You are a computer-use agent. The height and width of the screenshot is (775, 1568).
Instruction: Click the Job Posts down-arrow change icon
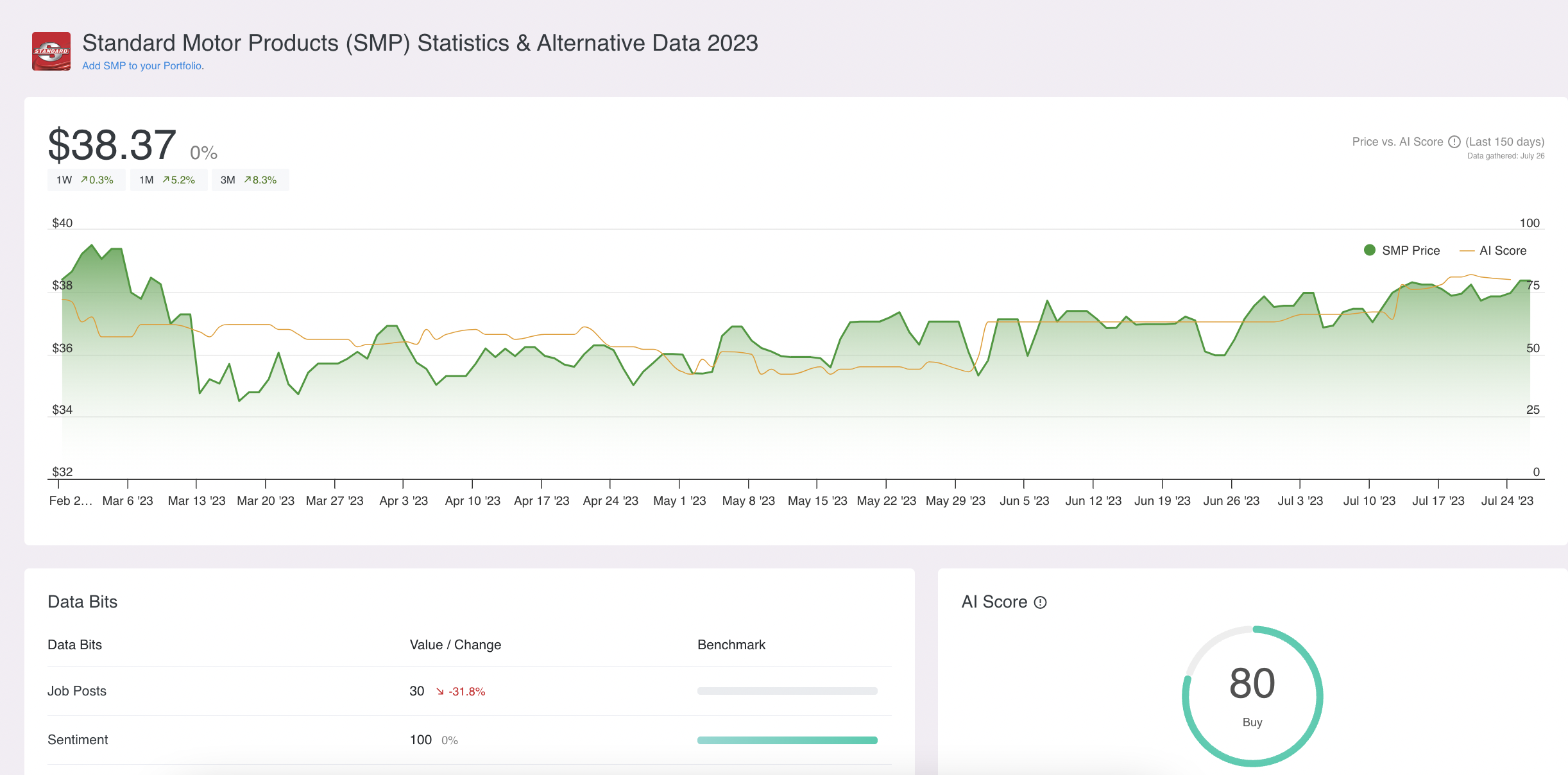point(440,692)
